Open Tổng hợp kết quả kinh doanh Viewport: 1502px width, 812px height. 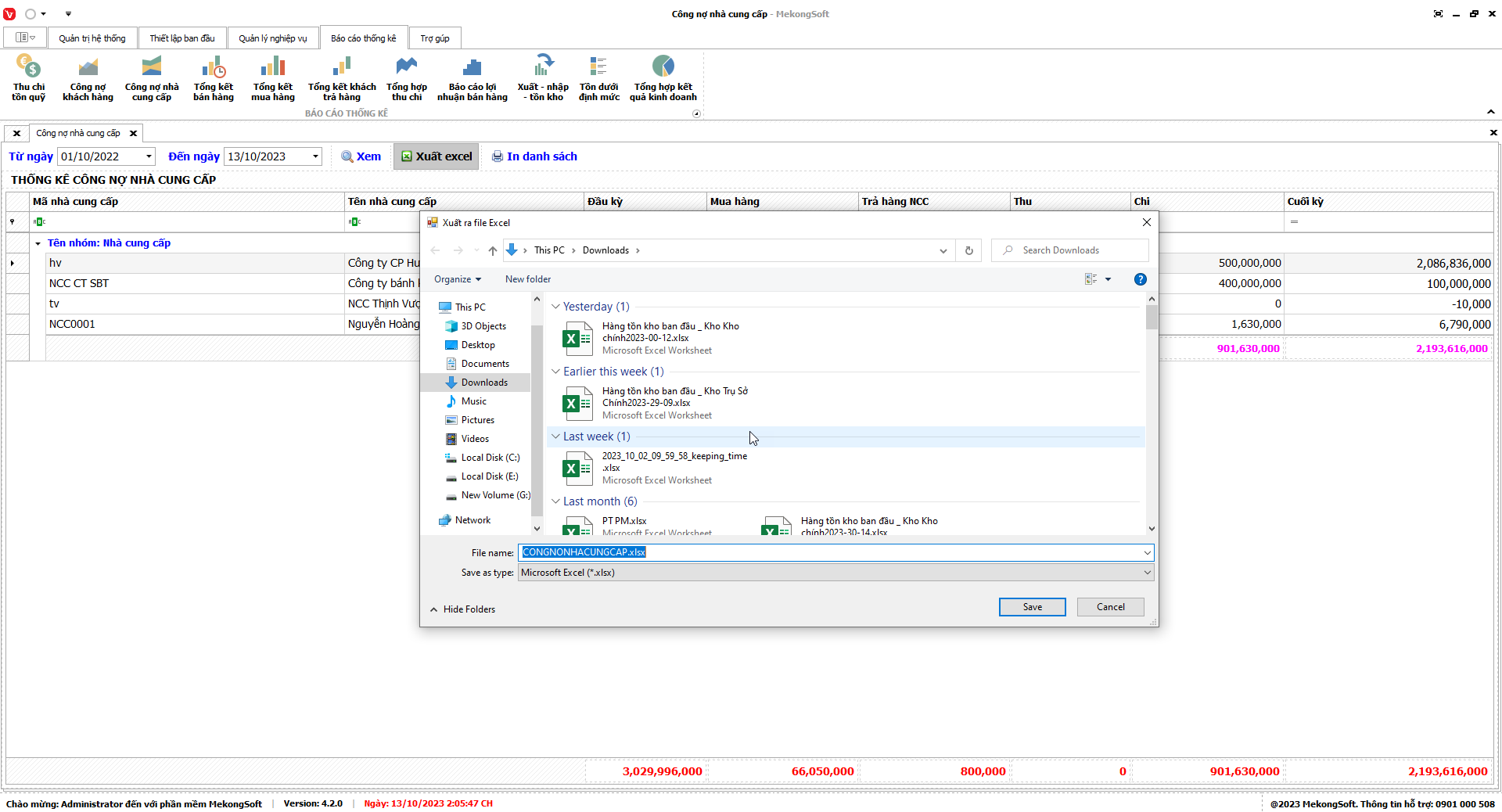(x=663, y=78)
